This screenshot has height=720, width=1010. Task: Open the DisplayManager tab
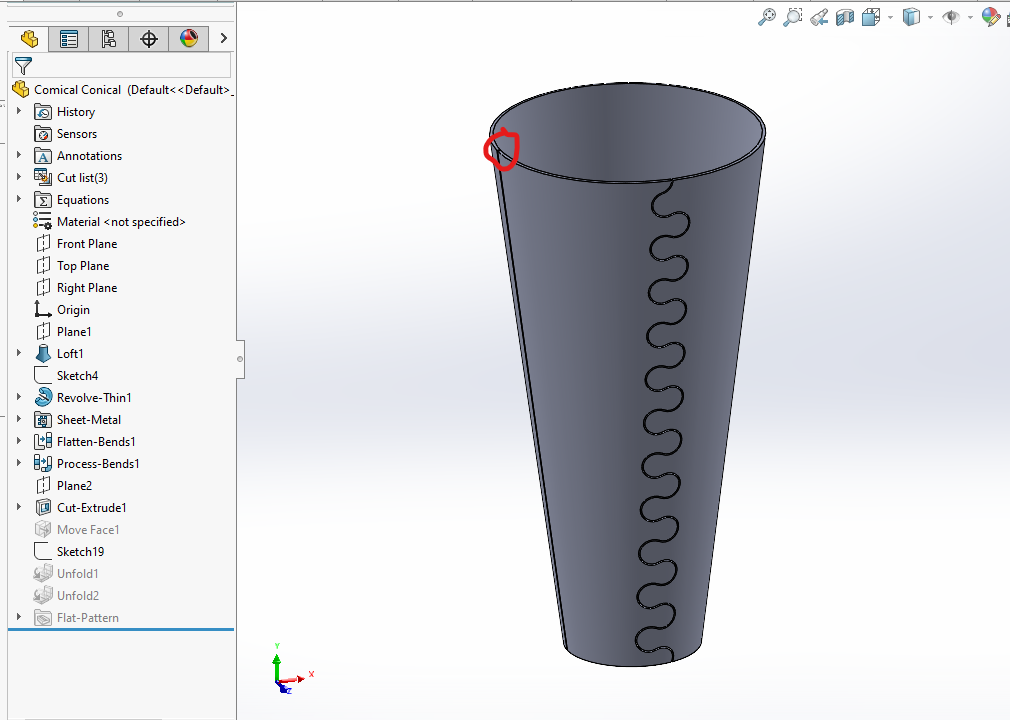[x=188, y=39]
